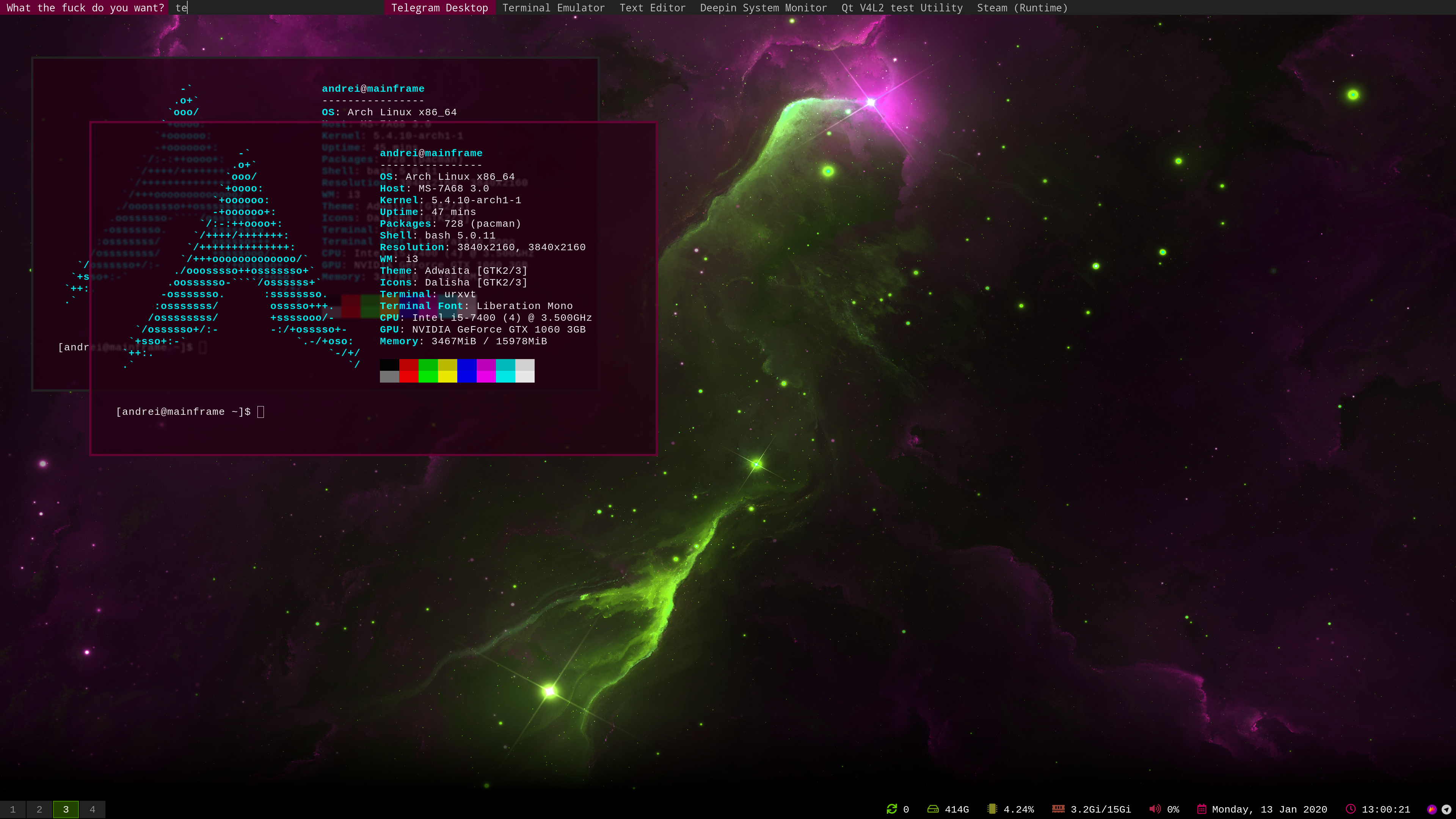Click 'Kernel: 5.4.10-arch1-1' in the front terminal
The width and height of the screenshot is (1456, 819).
(x=450, y=200)
